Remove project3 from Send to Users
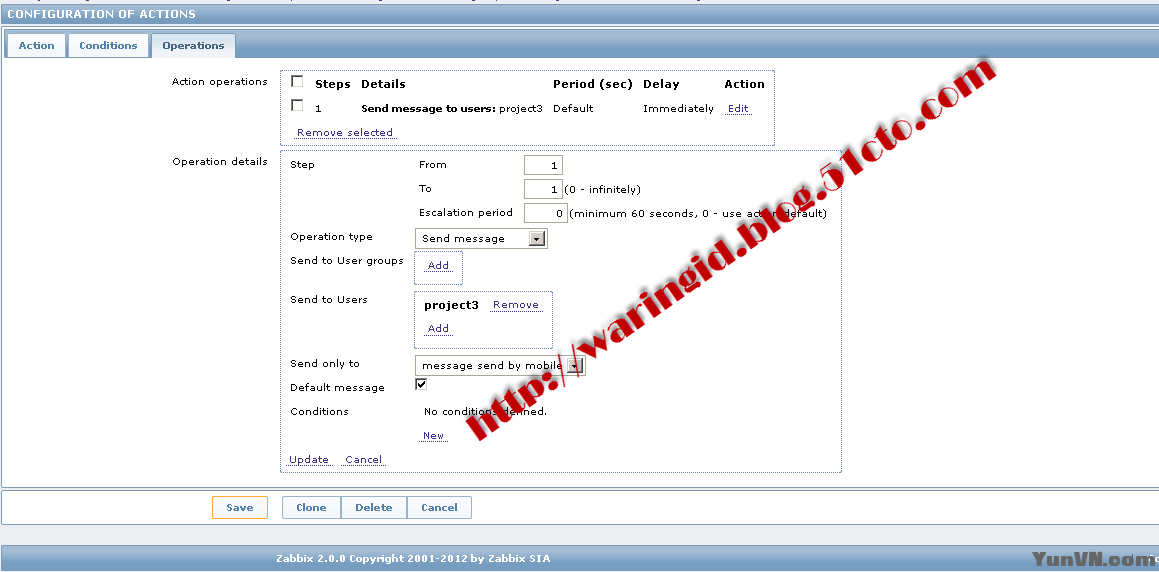Screen dimensions: 1159x572 click(516, 305)
